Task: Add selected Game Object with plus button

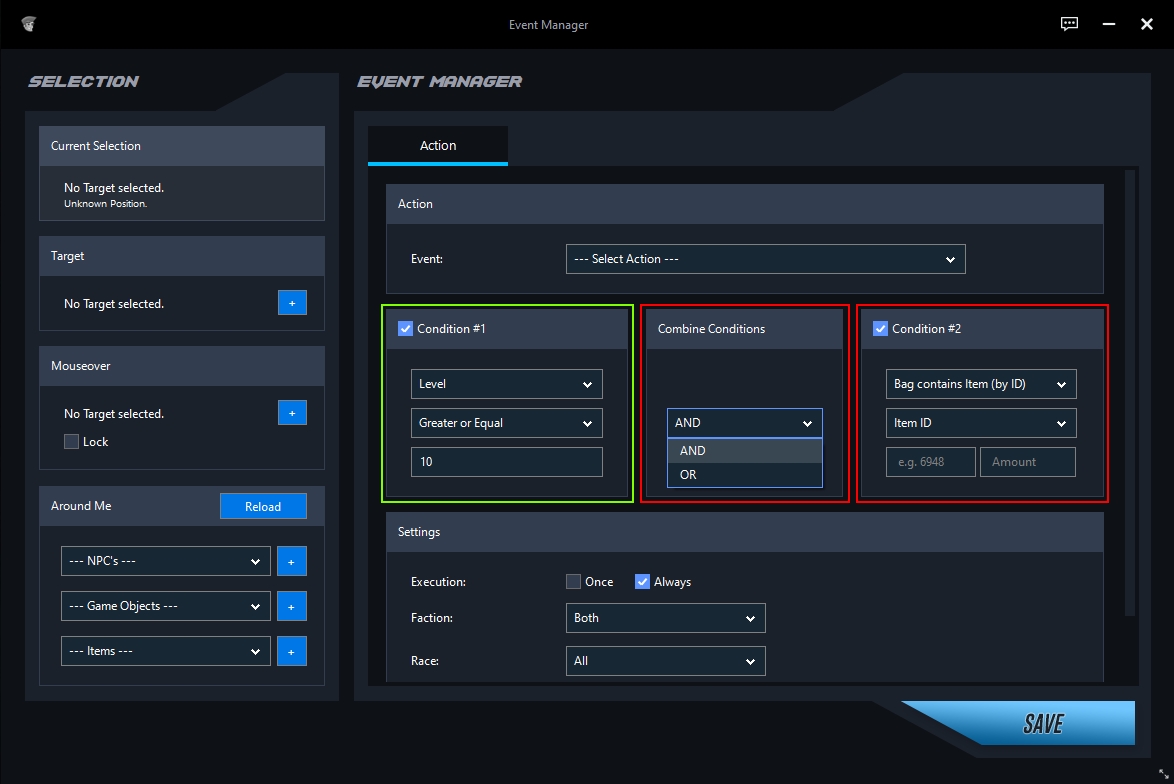Action: pyautogui.click(x=292, y=606)
